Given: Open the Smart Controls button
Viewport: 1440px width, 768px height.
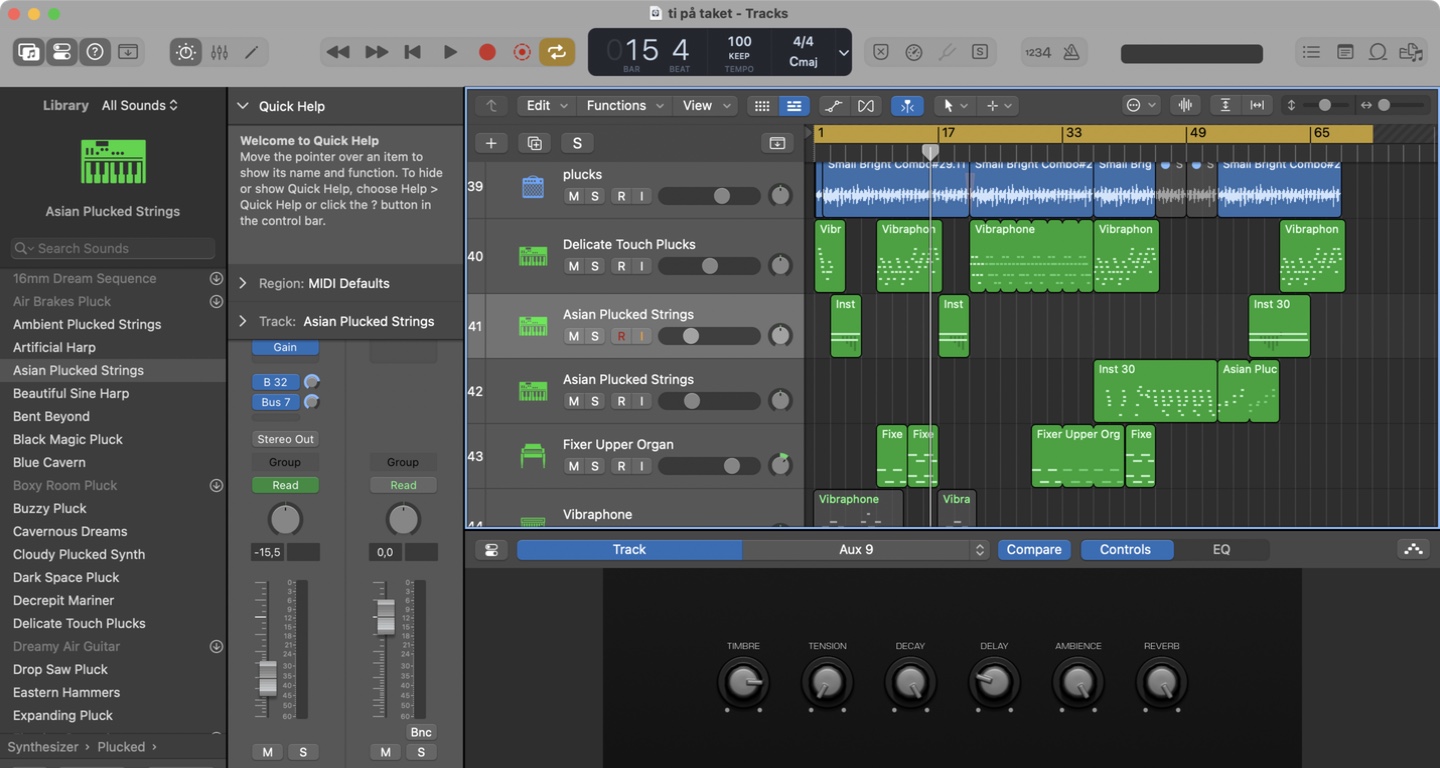Looking at the screenshot, I should pyautogui.click(x=185, y=52).
